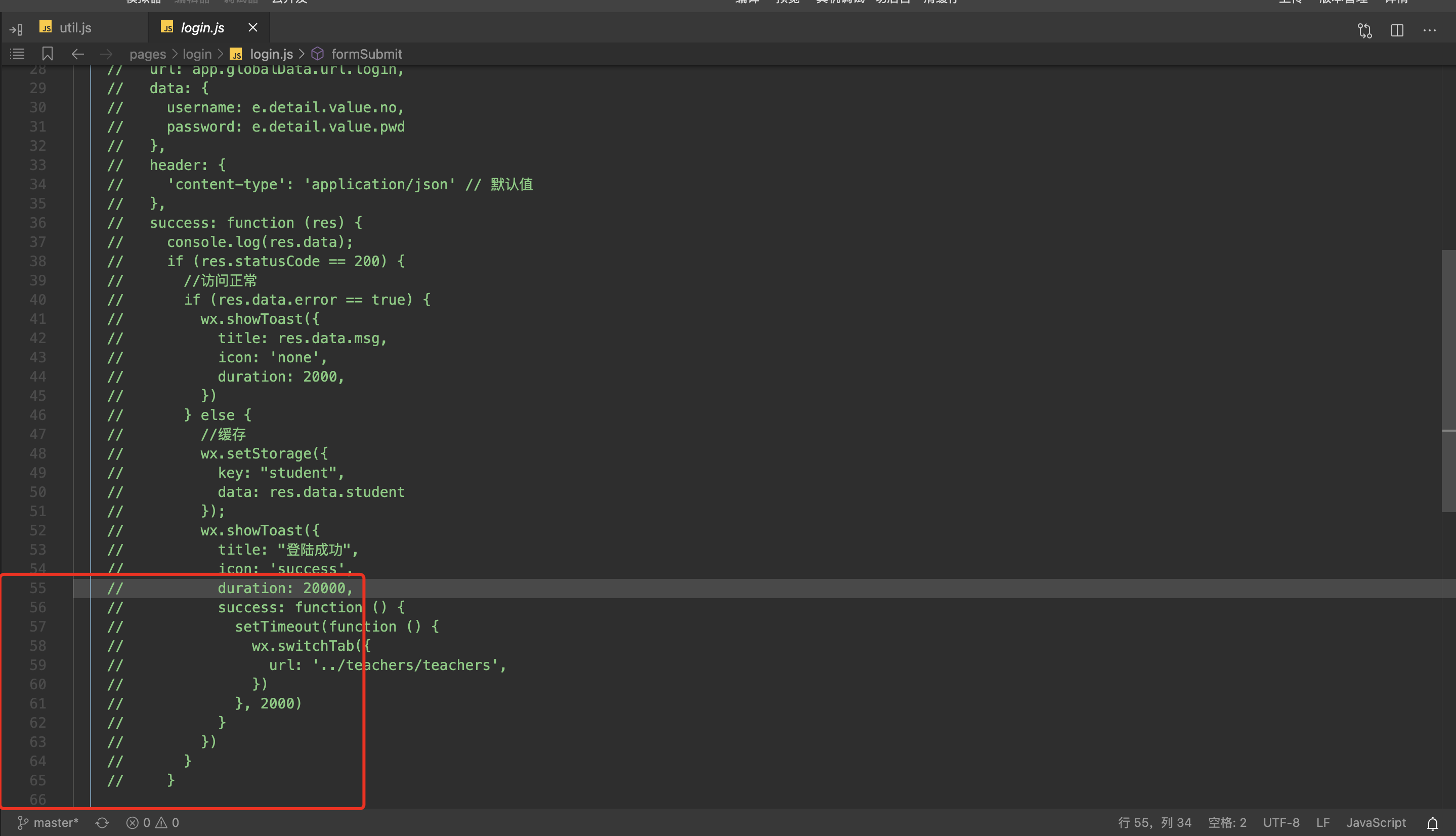Open more actions ellipsis menu

(x=1429, y=30)
